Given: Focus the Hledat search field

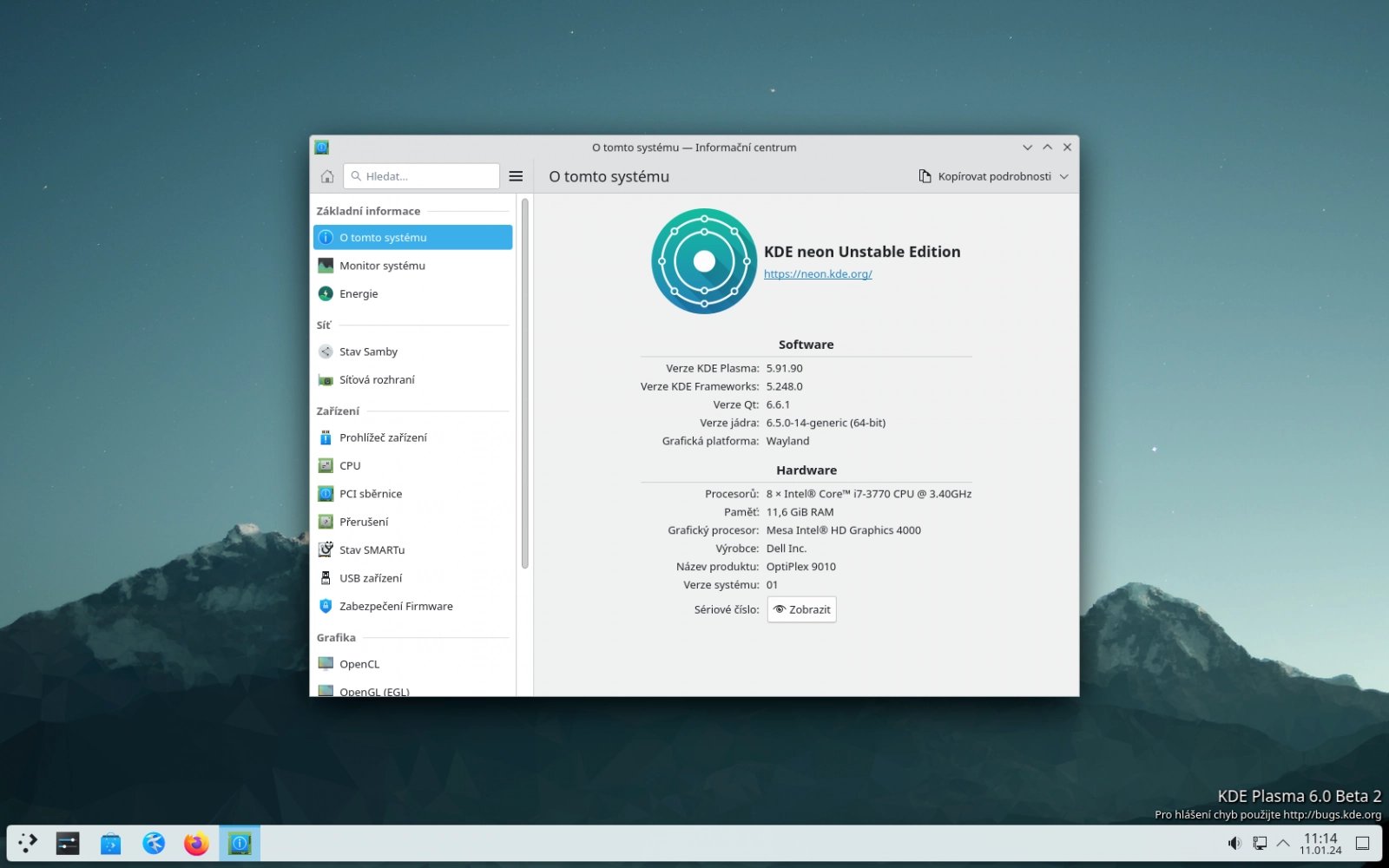Looking at the screenshot, I should [421, 176].
